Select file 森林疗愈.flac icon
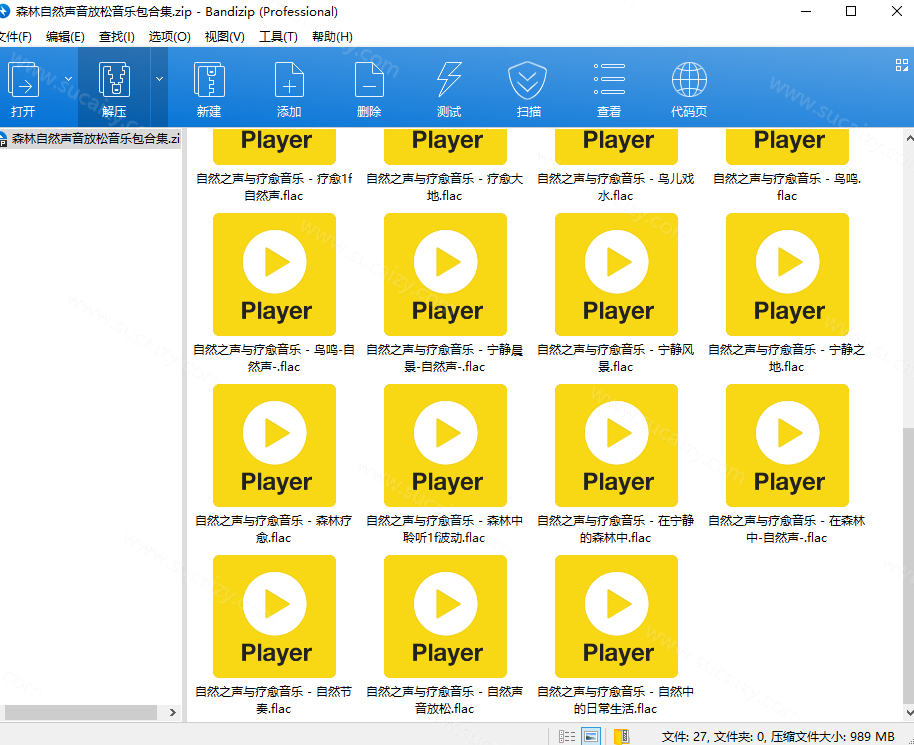The image size is (914, 745). [x=274, y=445]
